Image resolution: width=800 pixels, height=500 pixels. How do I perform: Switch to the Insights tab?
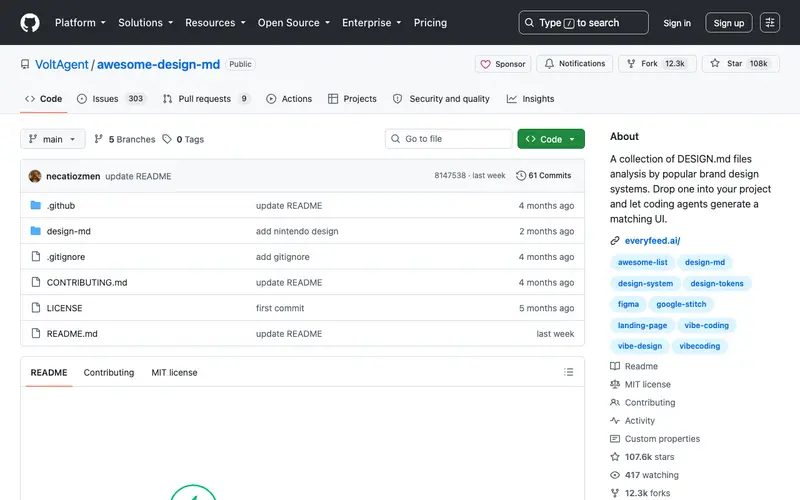pyautogui.click(x=530, y=99)
